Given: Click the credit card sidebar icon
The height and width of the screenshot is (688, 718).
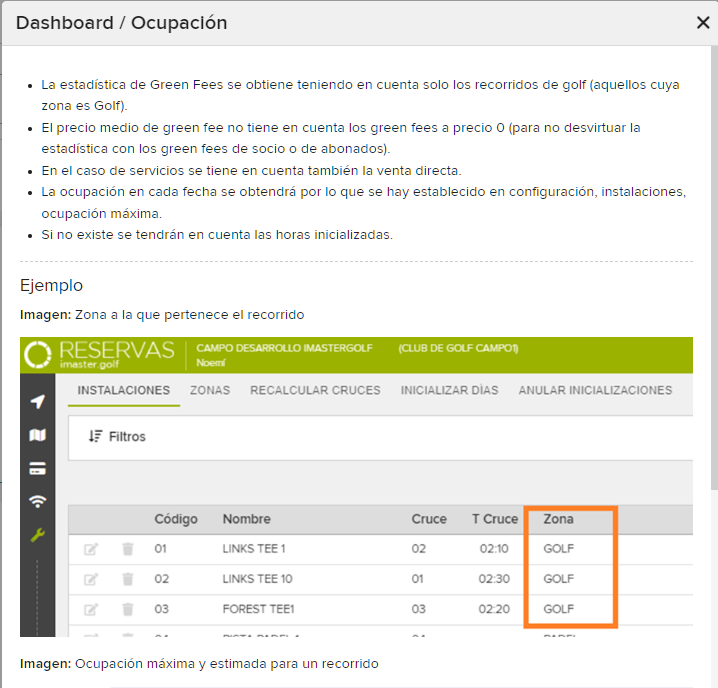Looking at the screenshot, I should tap(38, 469).
